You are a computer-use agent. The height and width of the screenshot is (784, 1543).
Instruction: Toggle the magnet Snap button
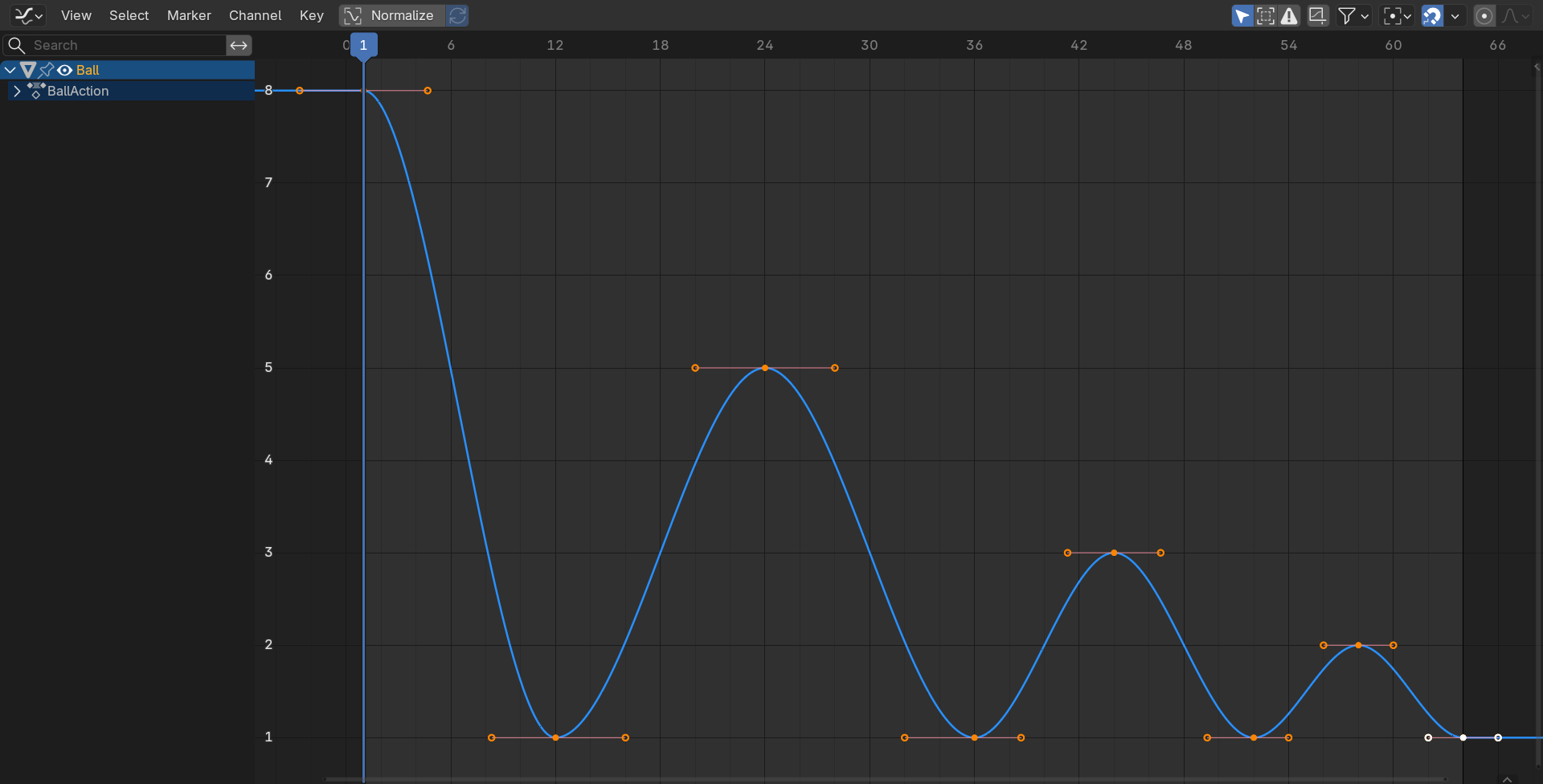pos(1432,15)
